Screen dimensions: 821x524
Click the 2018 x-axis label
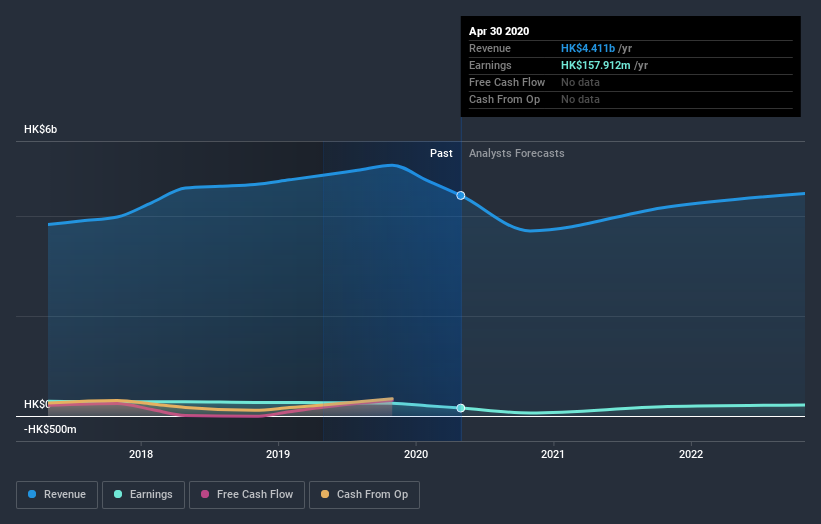(x=141, y=454)
